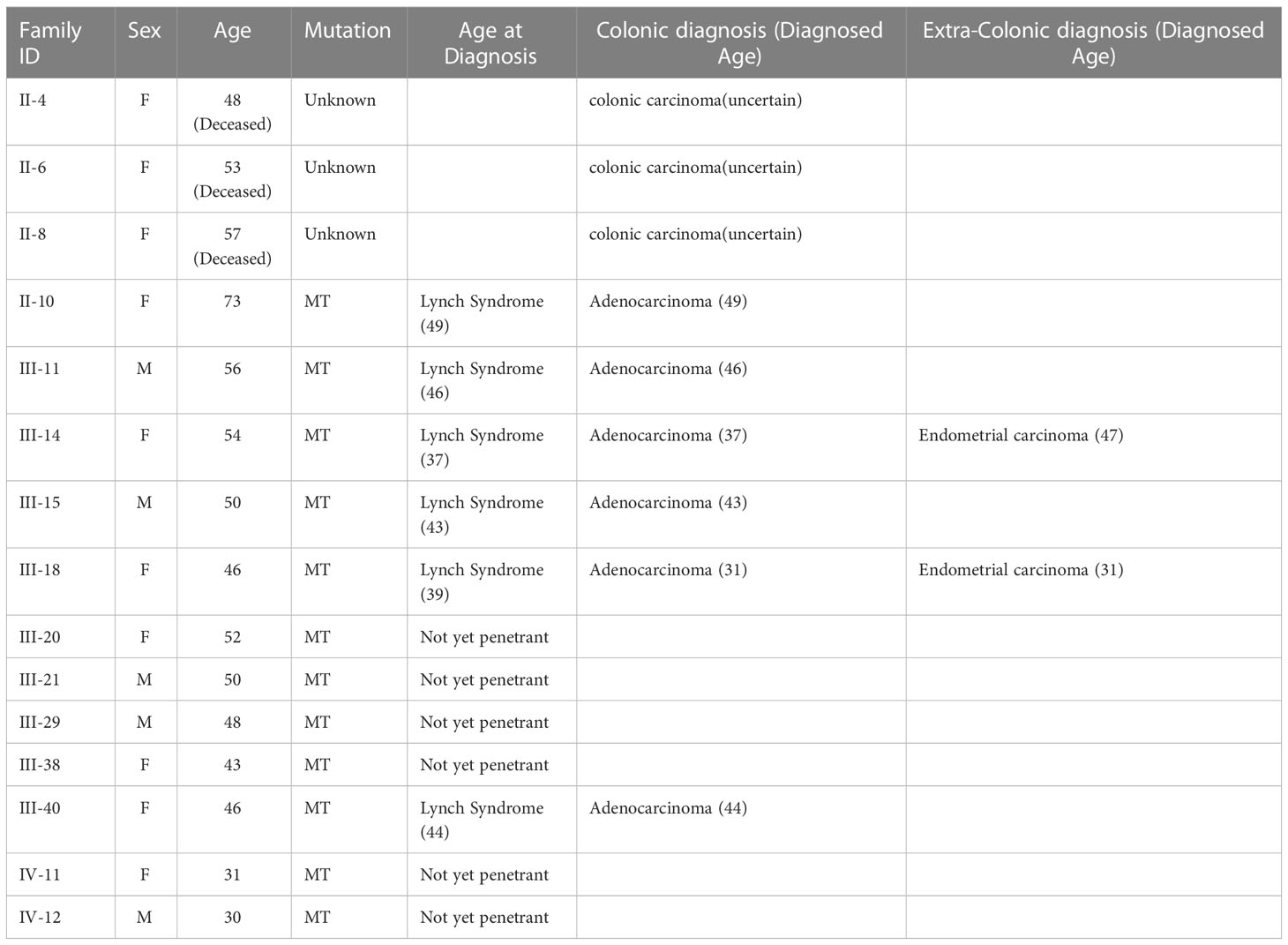Click age cell '48 (Deceased)' in row II-4

(233, 112)
